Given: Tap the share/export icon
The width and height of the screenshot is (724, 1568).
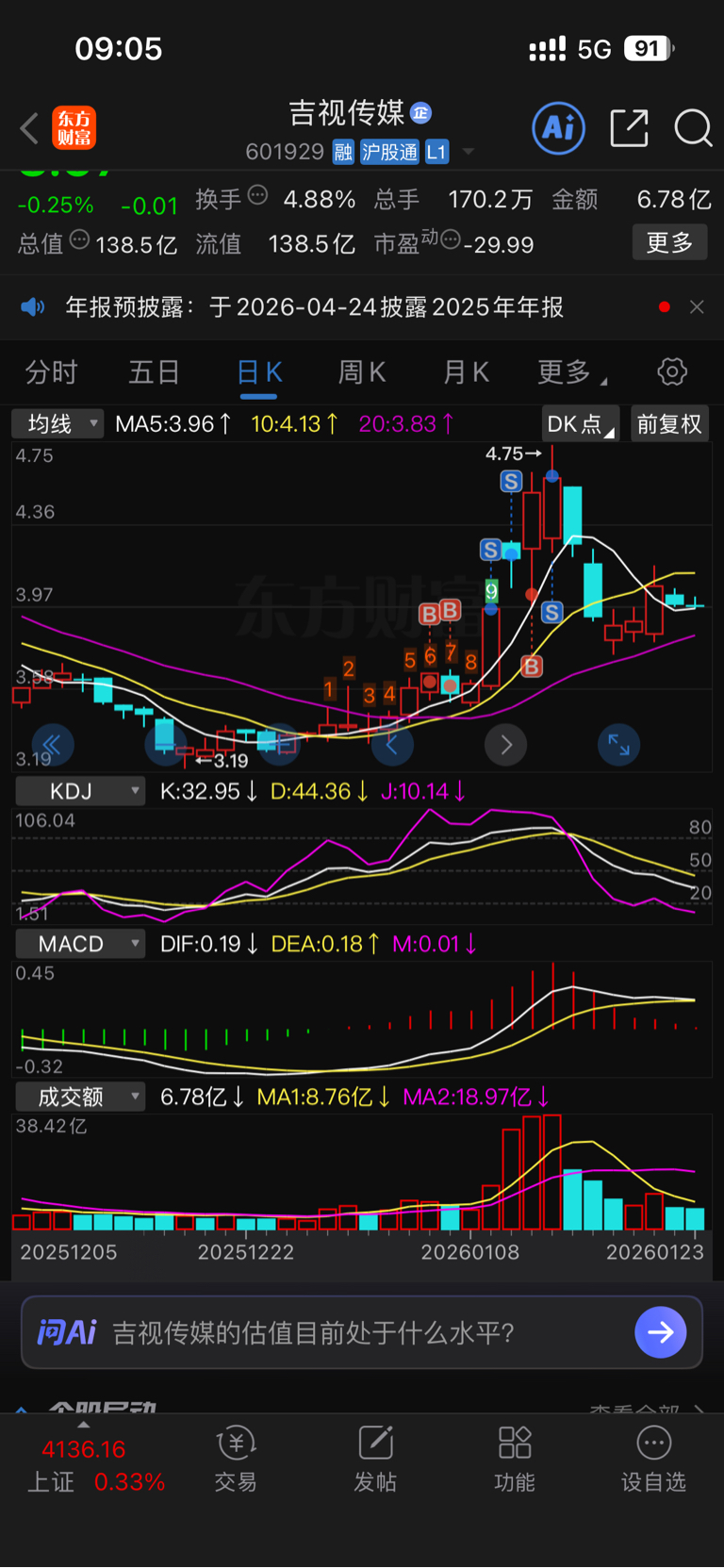Looking at the screenshot, I should [x=629, y=127].
